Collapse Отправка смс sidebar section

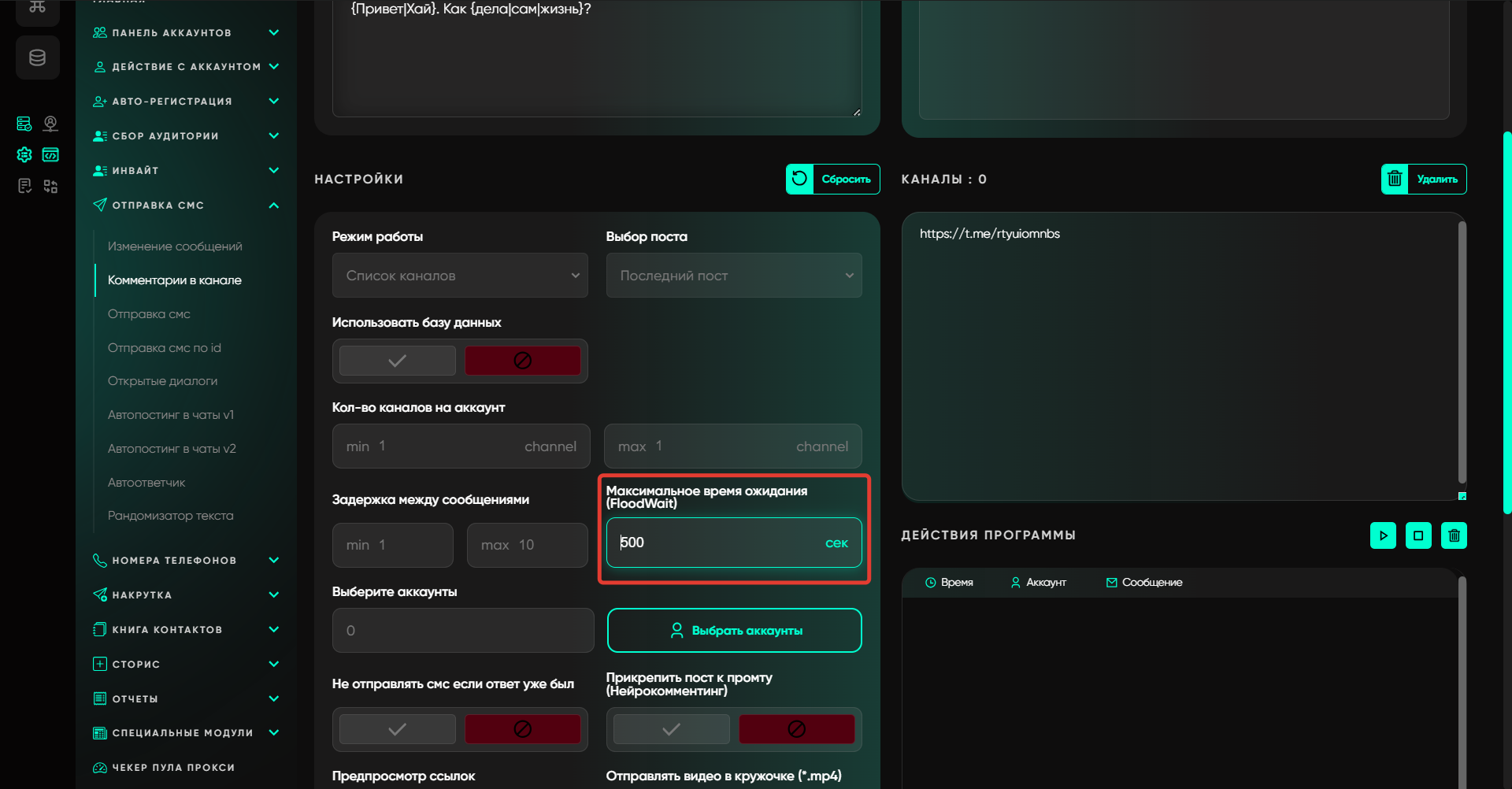click(x=273, y=206)
